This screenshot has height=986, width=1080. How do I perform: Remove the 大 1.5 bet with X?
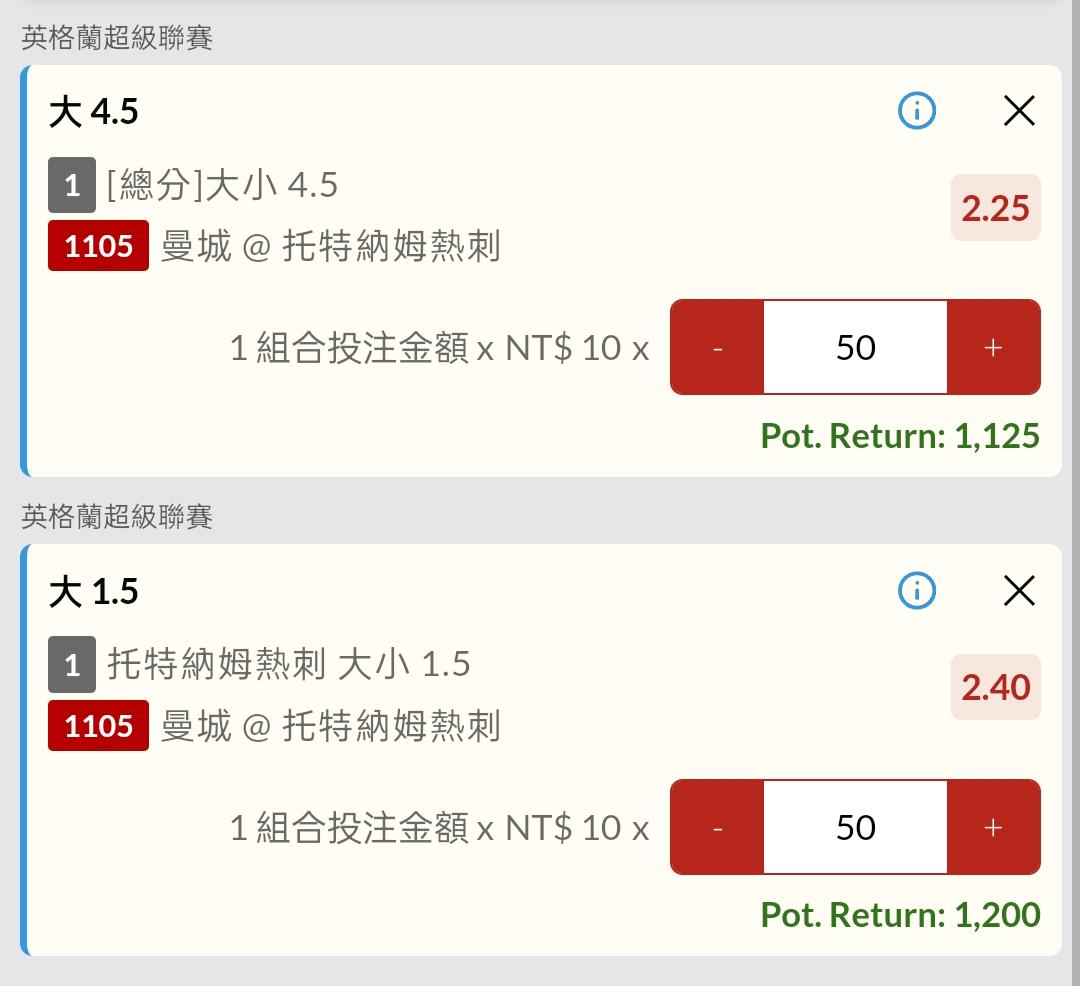[1019, 591]
